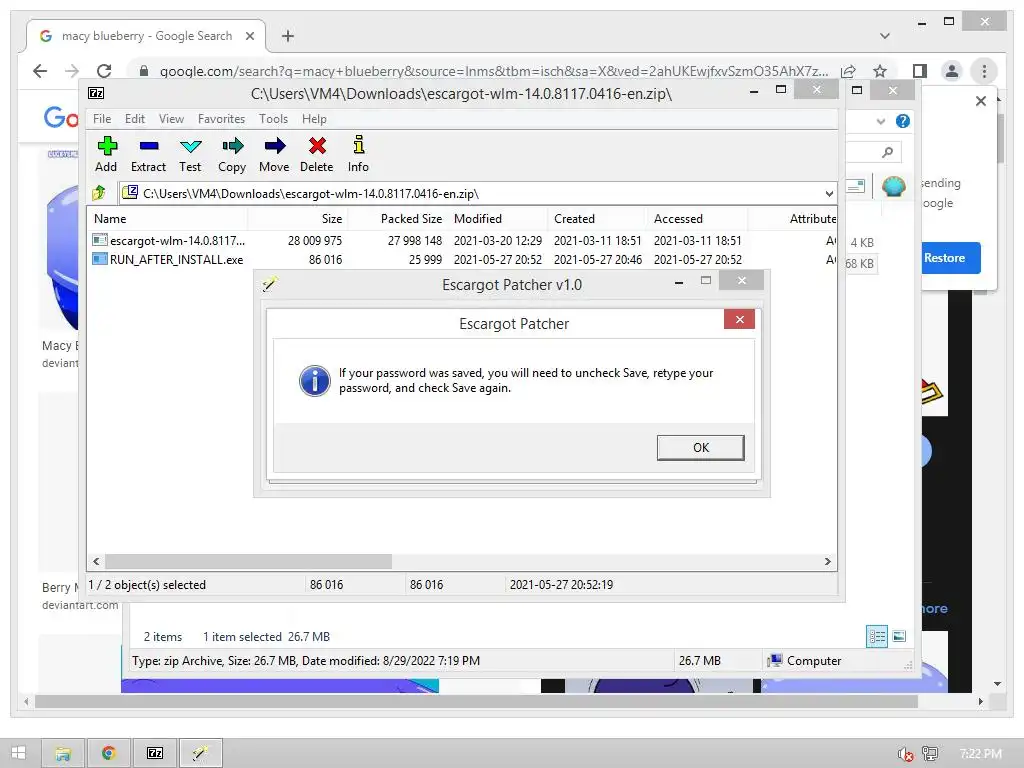
Task: Open Windows Start button
Action: pos(19,753)
